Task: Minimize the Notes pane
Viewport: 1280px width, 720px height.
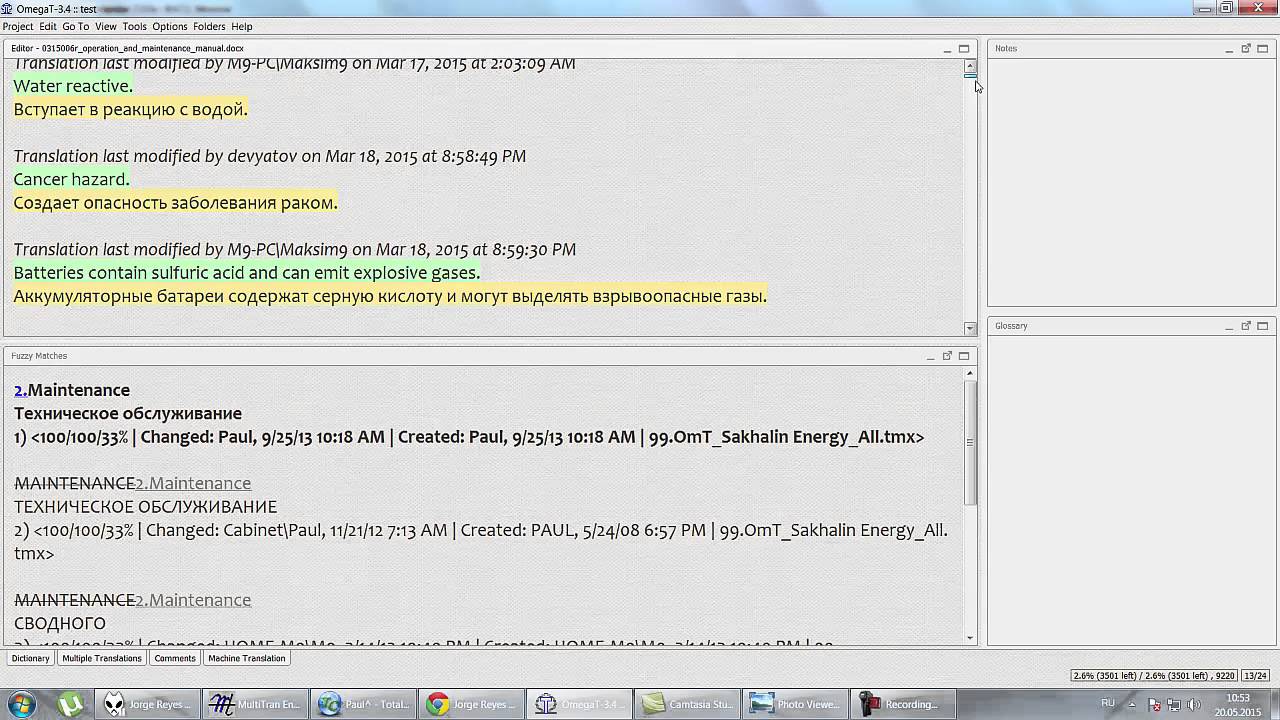Action: (1229, 48)
